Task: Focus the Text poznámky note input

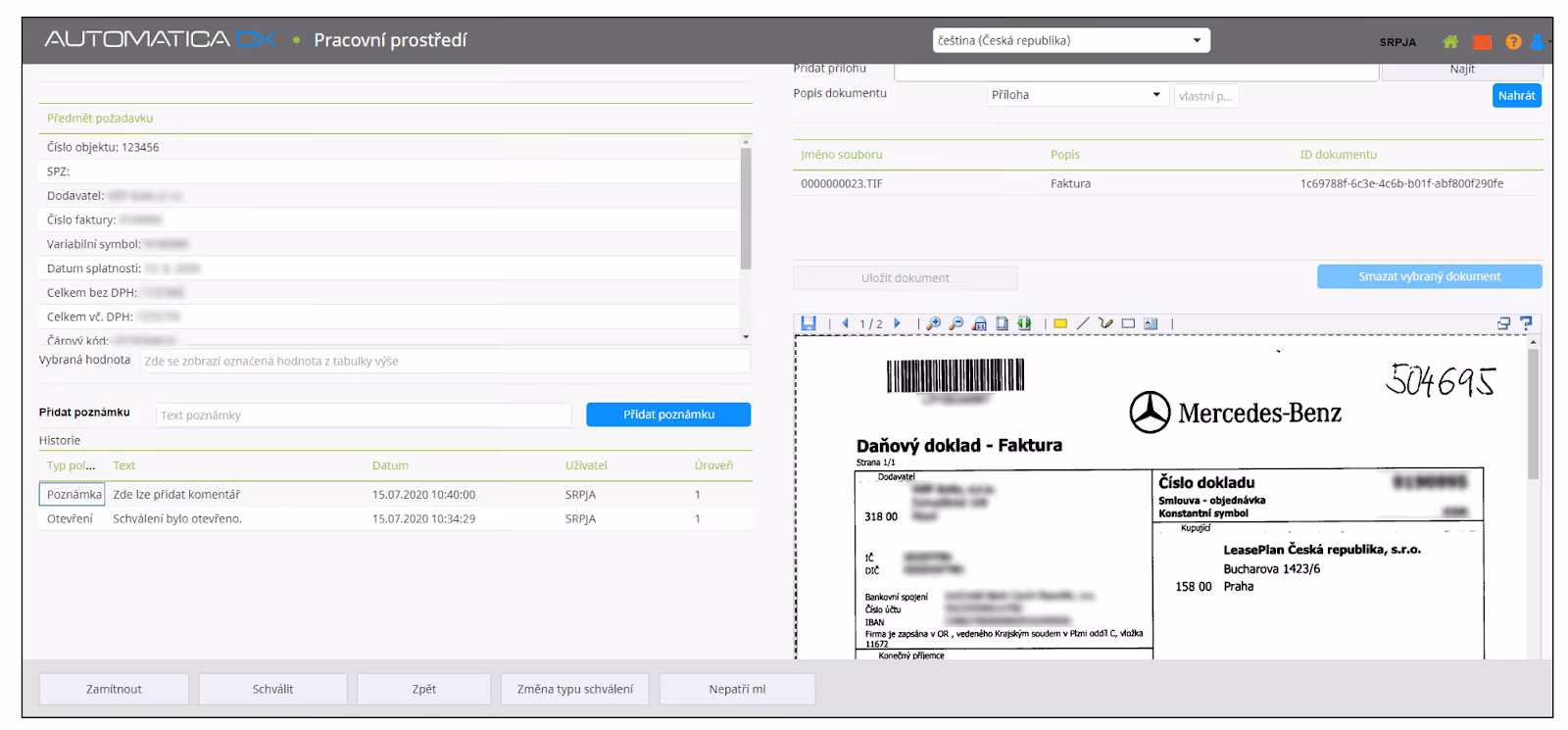Action: pos(364,415)
